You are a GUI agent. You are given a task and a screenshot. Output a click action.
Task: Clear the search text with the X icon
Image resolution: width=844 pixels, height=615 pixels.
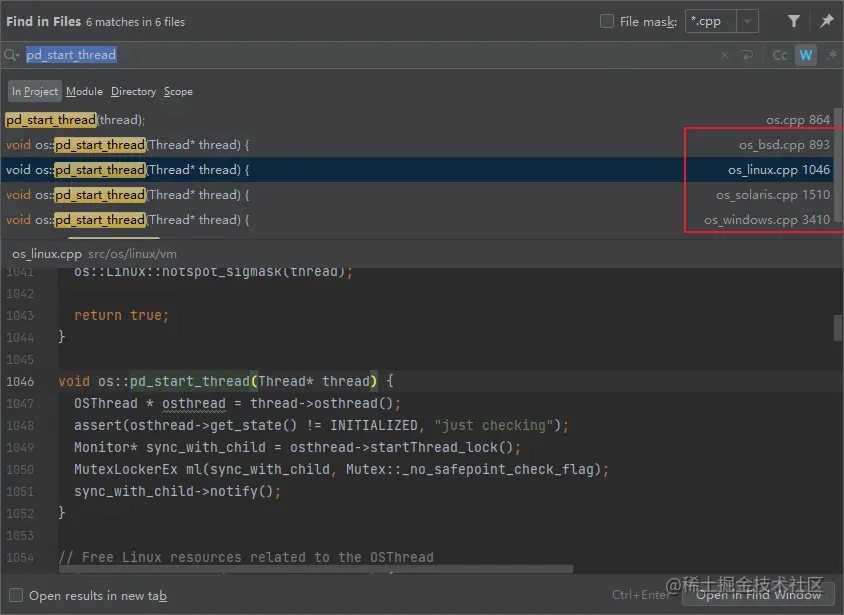[725, 55]
